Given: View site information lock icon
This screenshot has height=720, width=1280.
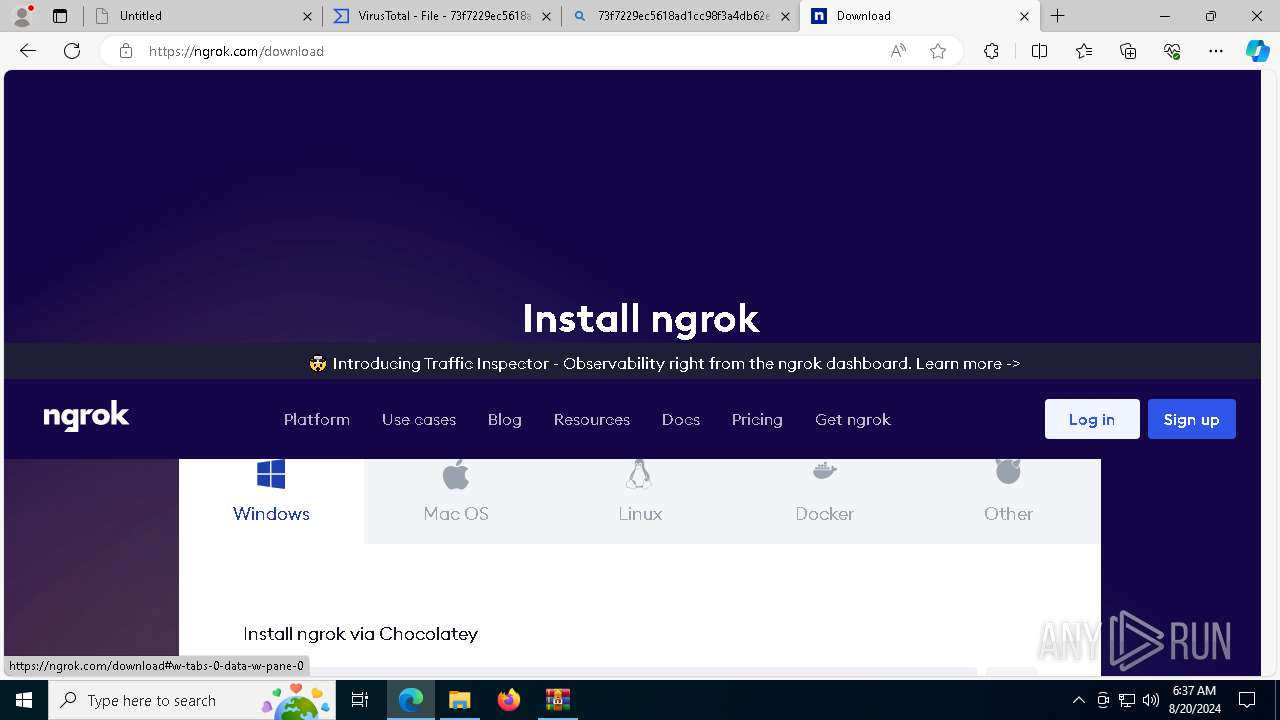Looking at the screenshot, I should pyautogui.click(x=126, y=51).
